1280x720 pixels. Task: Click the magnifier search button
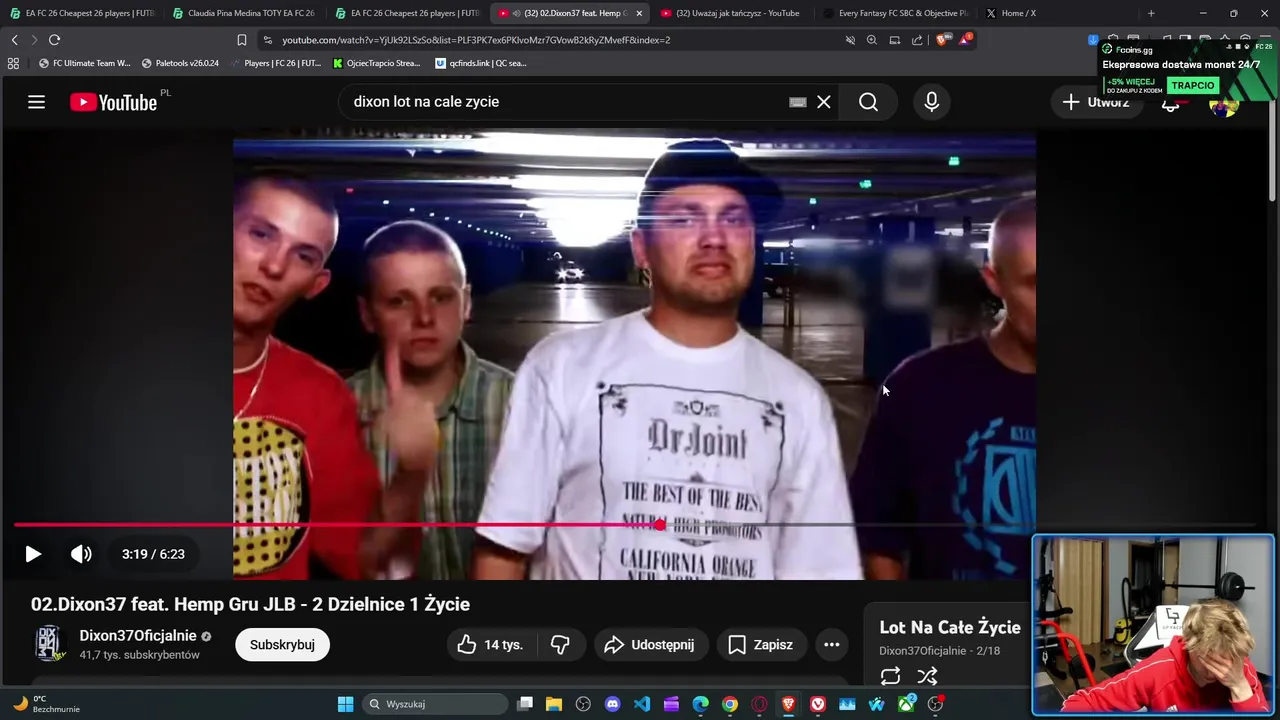(868, 102)
